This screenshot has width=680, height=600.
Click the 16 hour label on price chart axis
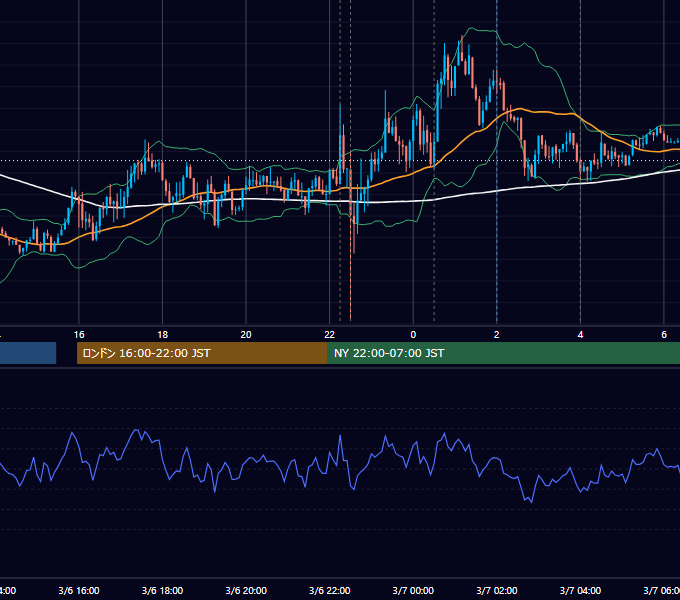[79, 335]
